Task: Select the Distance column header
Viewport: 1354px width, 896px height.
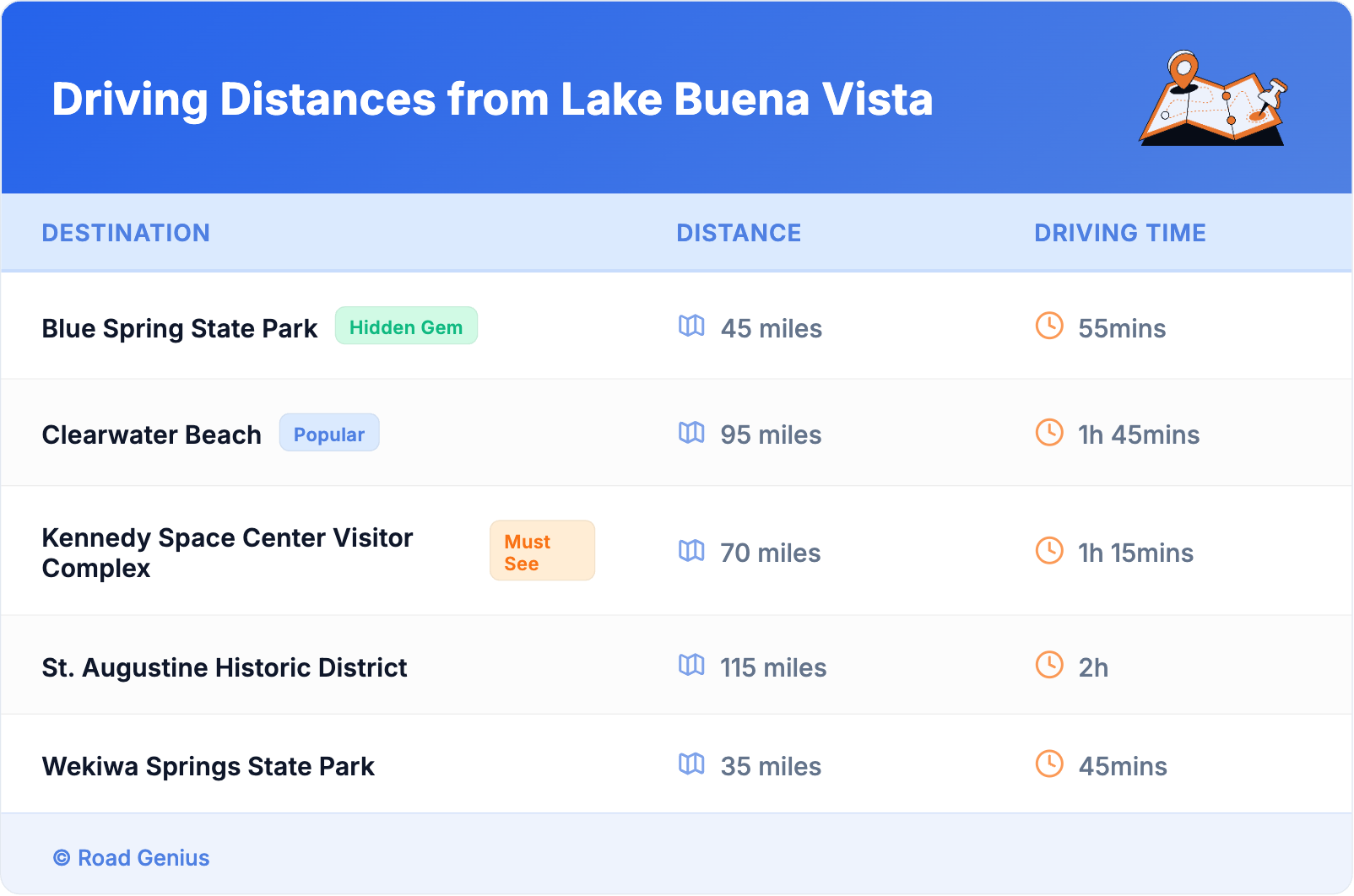Action: coord(739,233)
